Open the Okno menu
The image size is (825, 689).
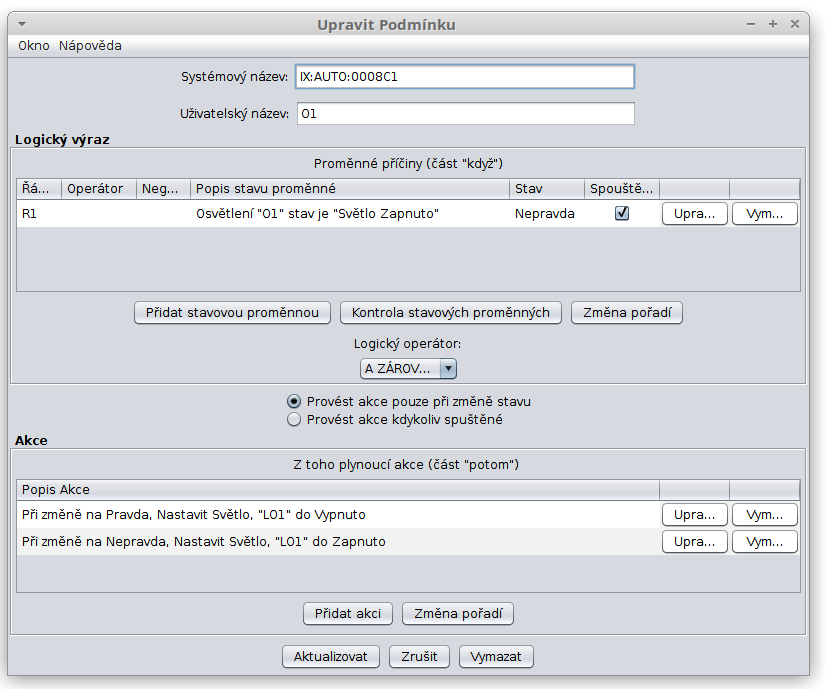[x=33, y=46]
